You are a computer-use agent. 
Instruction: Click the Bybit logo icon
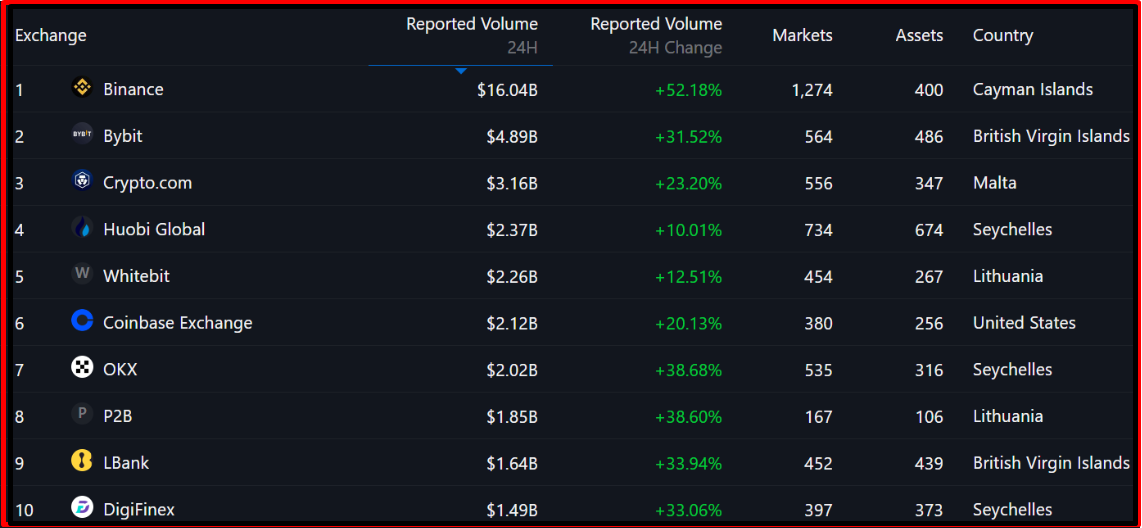point(82,135)
